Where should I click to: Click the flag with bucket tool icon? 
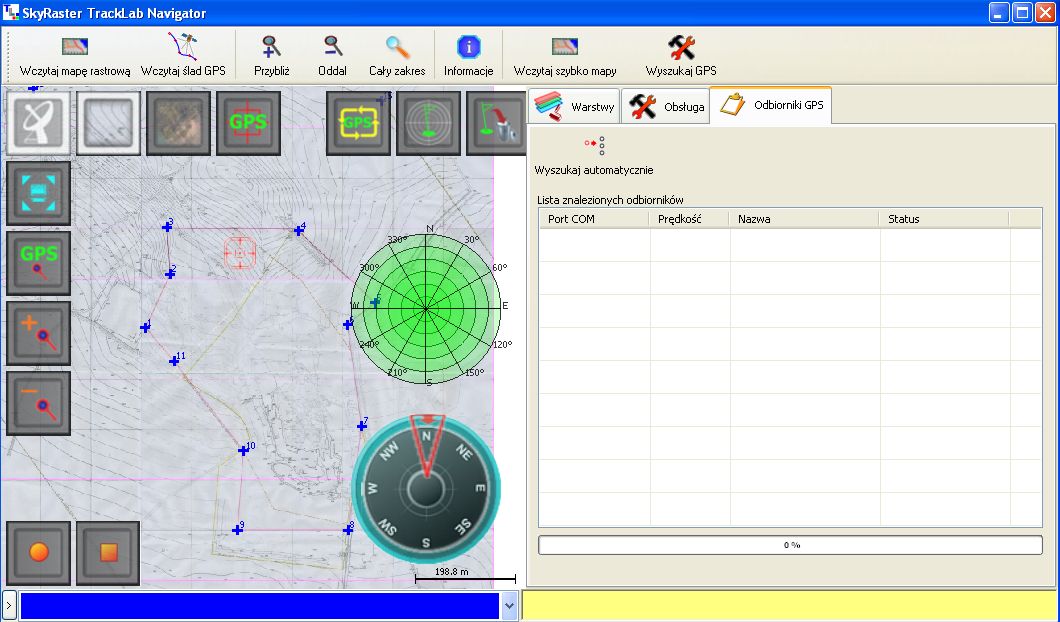(x=497, y=123)
